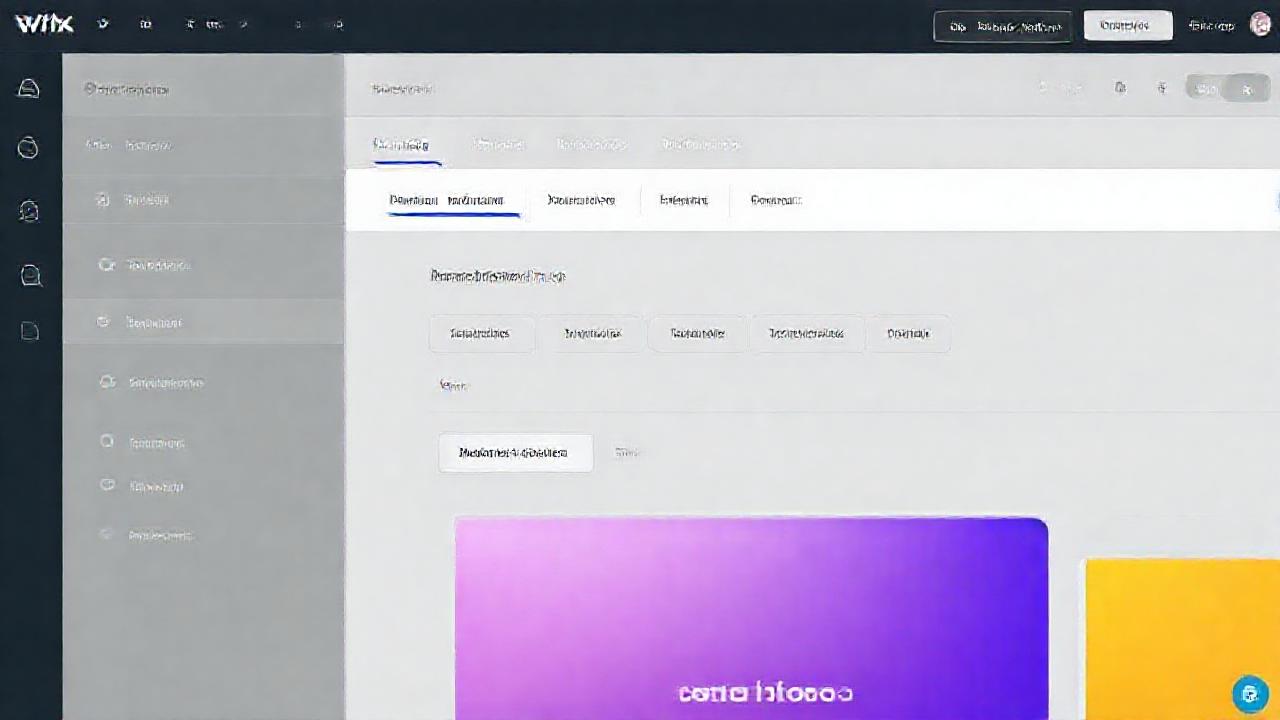Click the white filled button in the dark top bar

[1128, 26]
